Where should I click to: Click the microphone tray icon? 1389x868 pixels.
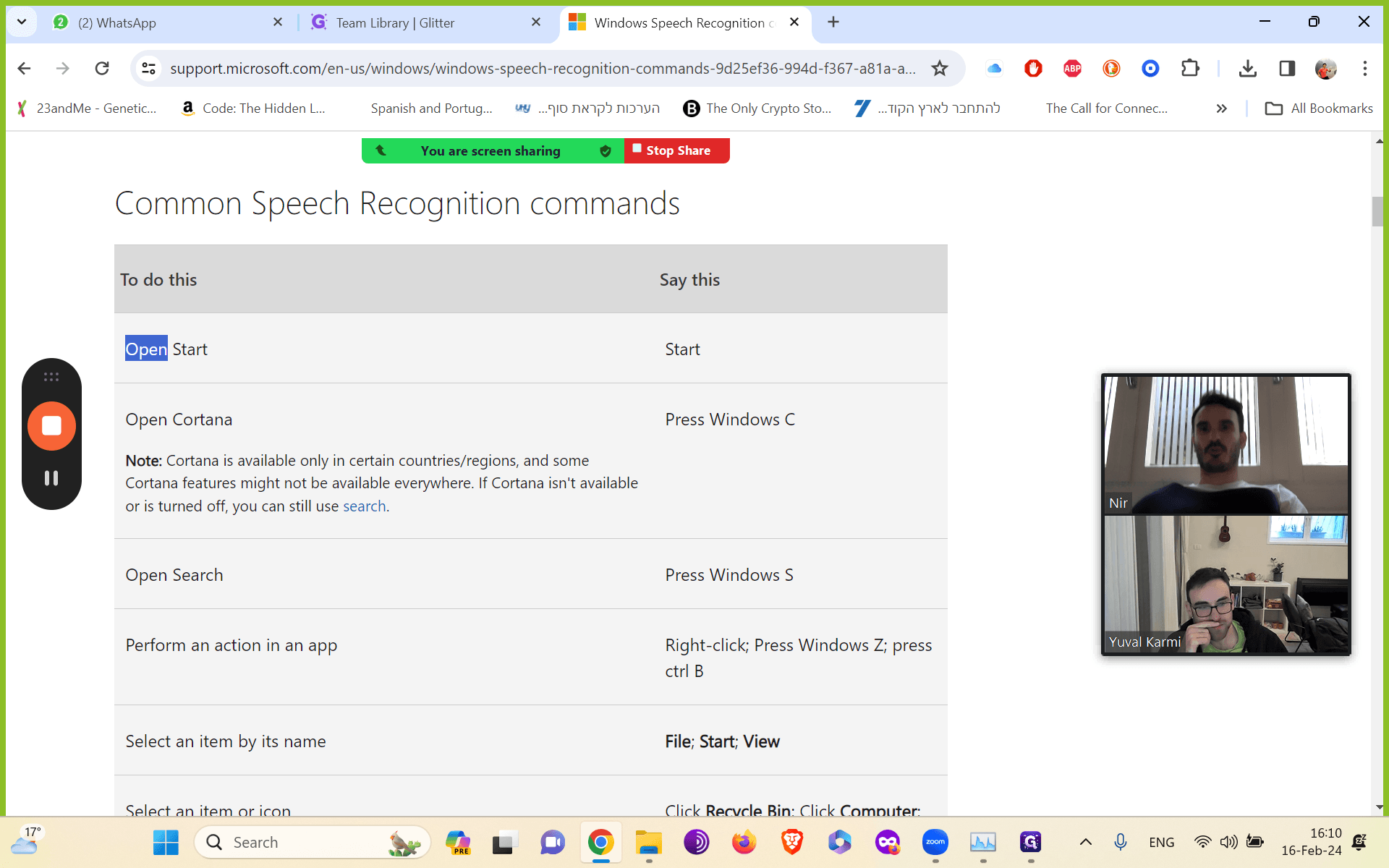coord(1120,842)
